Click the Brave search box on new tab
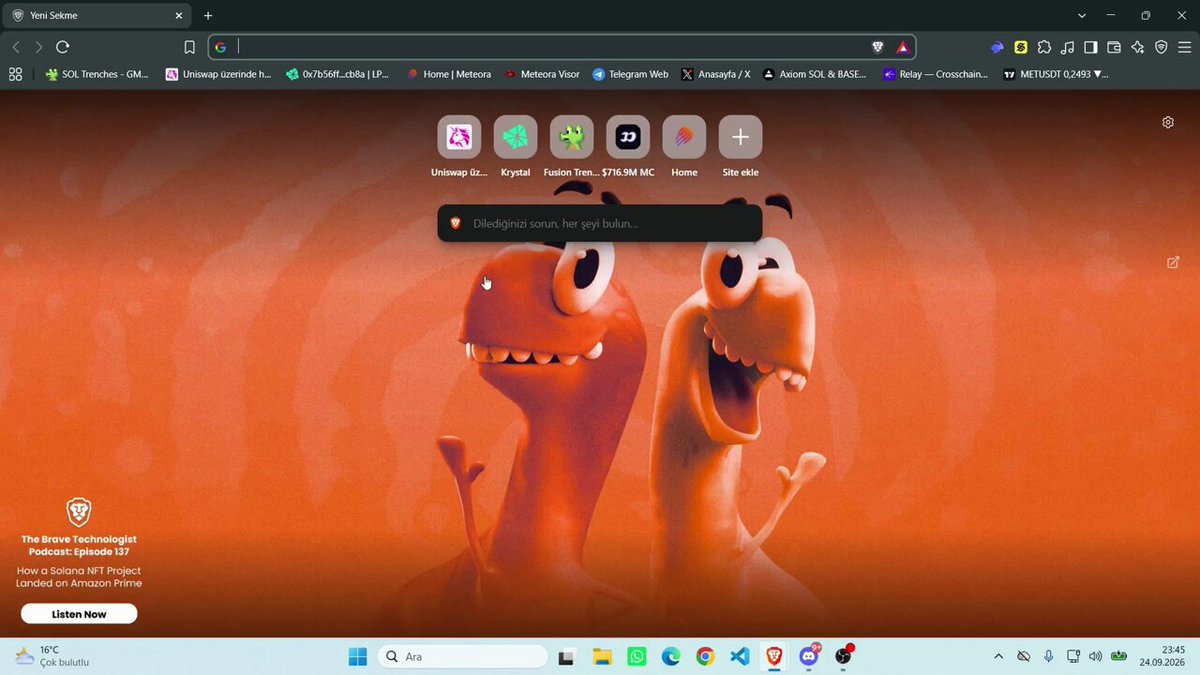The width and height of the screenshot is (1200, 675). (x=600, y=223)
